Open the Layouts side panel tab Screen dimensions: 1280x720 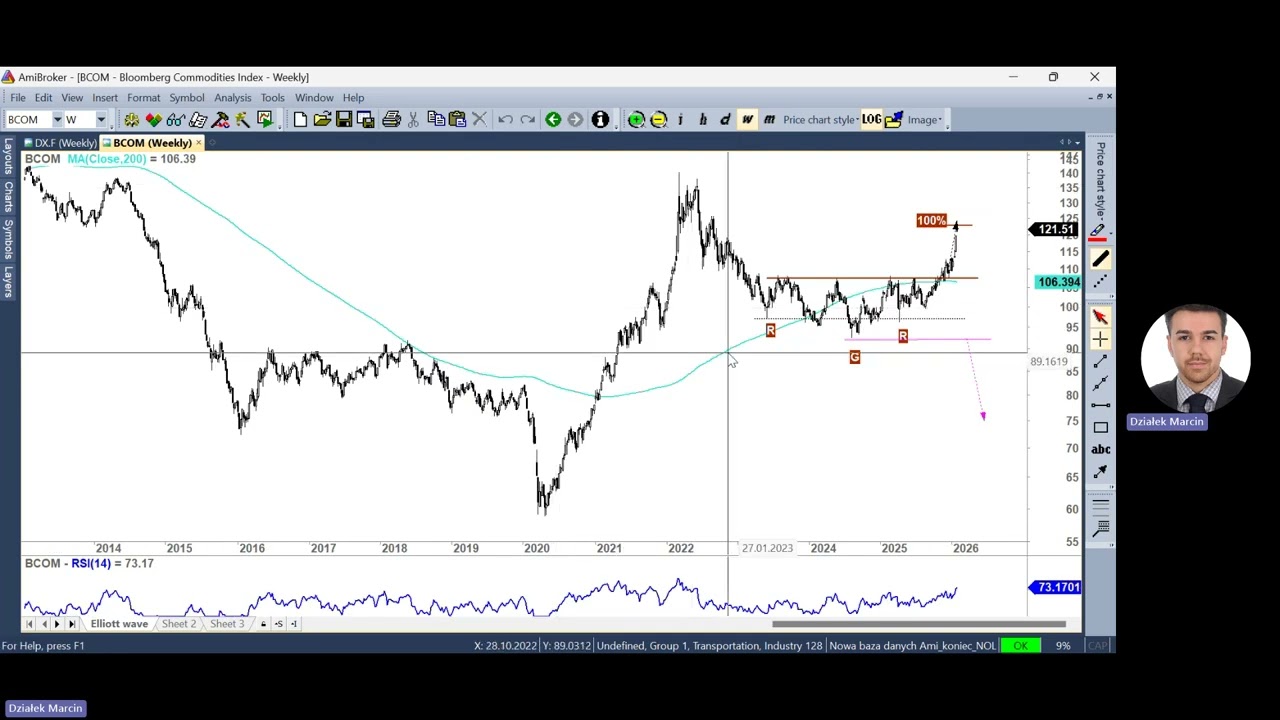[x=8, y=157]
